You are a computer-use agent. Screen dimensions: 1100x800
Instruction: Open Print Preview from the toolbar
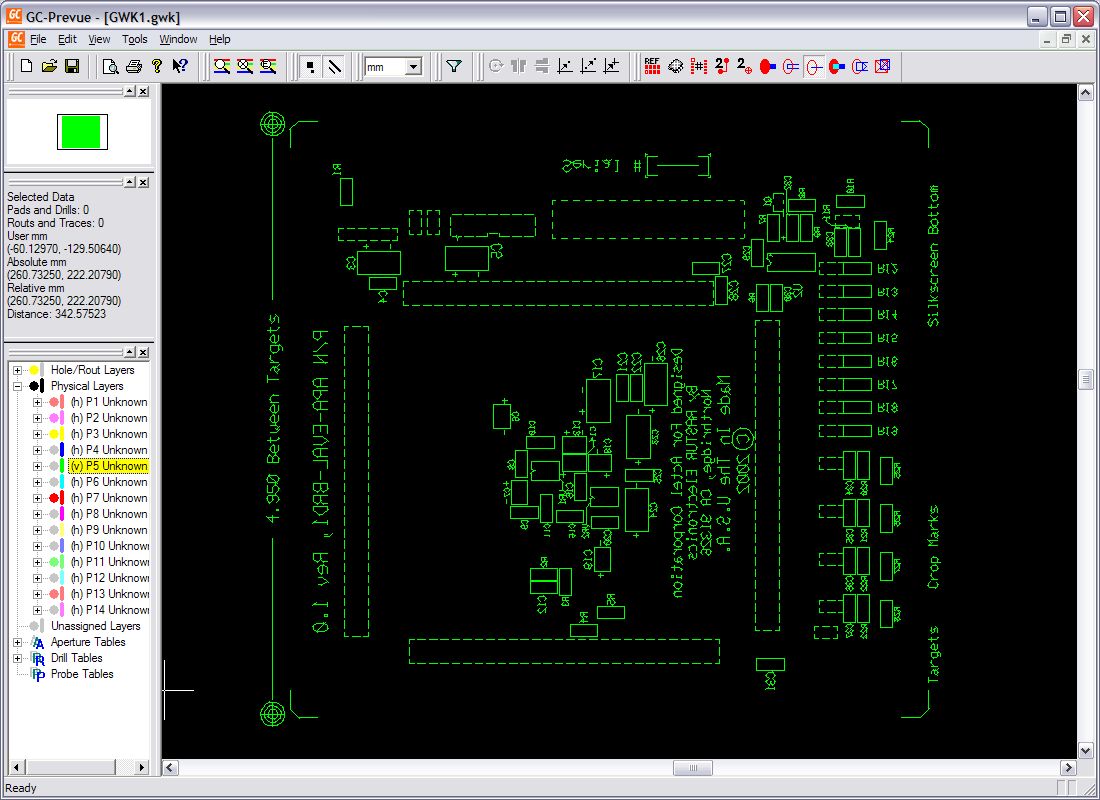coord(110,67)
